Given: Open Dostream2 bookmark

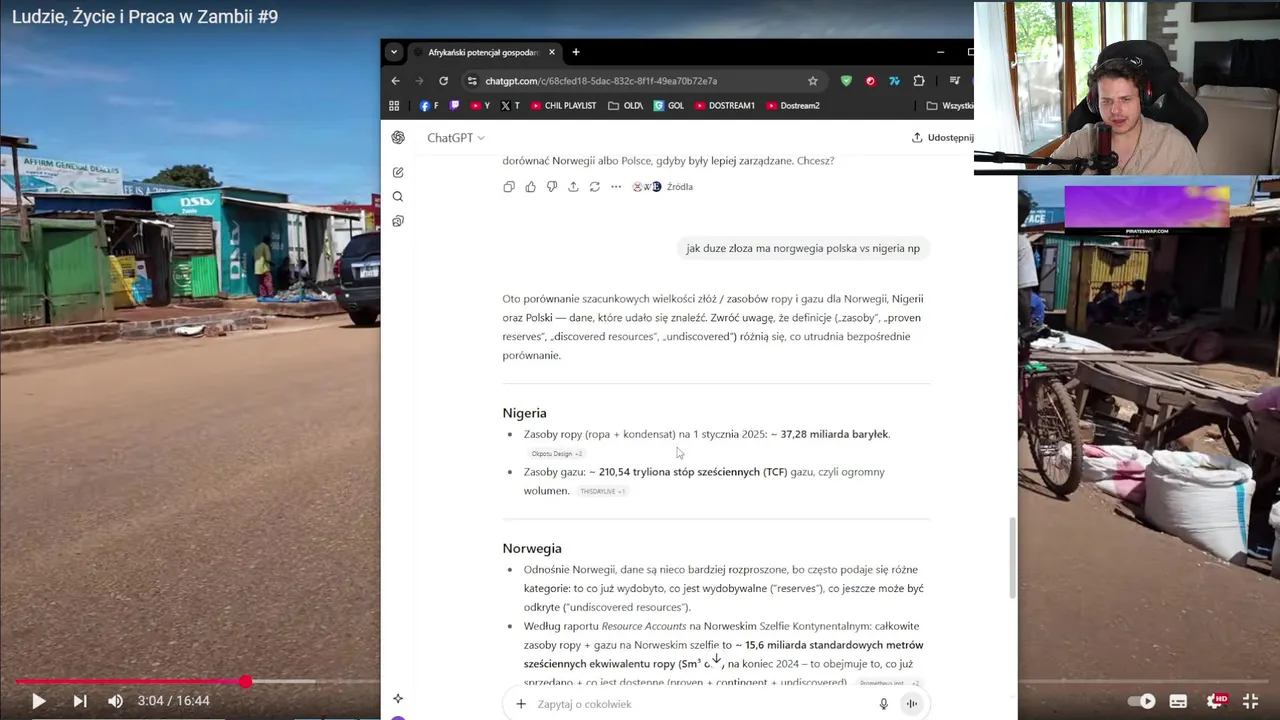Looking at the screenshot, I should [x=793, y=106].
